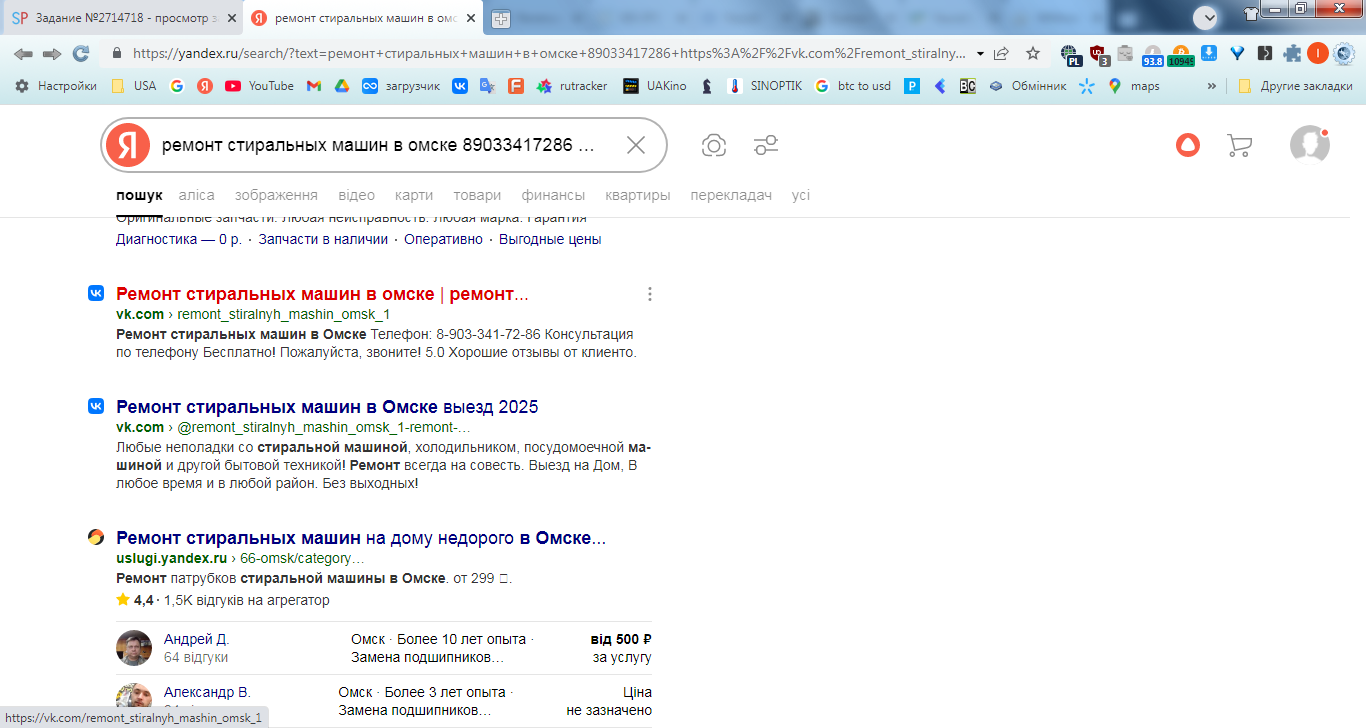This screenshot has height=728, width=1366.
Task: Open the 'btc to usd' bookmark
Action: click(x=852, y=86)
